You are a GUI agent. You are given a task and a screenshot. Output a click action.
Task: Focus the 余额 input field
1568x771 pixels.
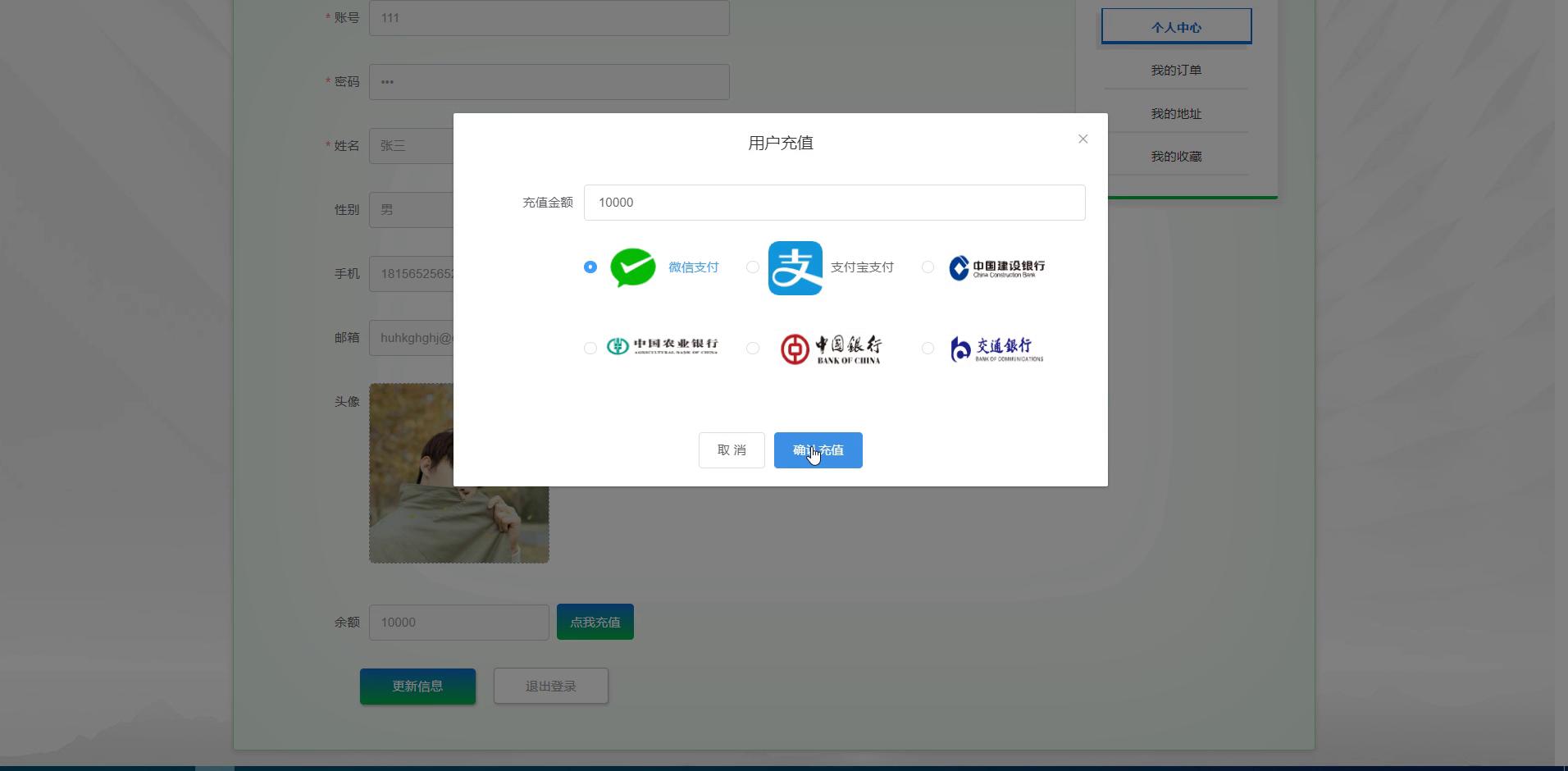(x=459, y=623)
